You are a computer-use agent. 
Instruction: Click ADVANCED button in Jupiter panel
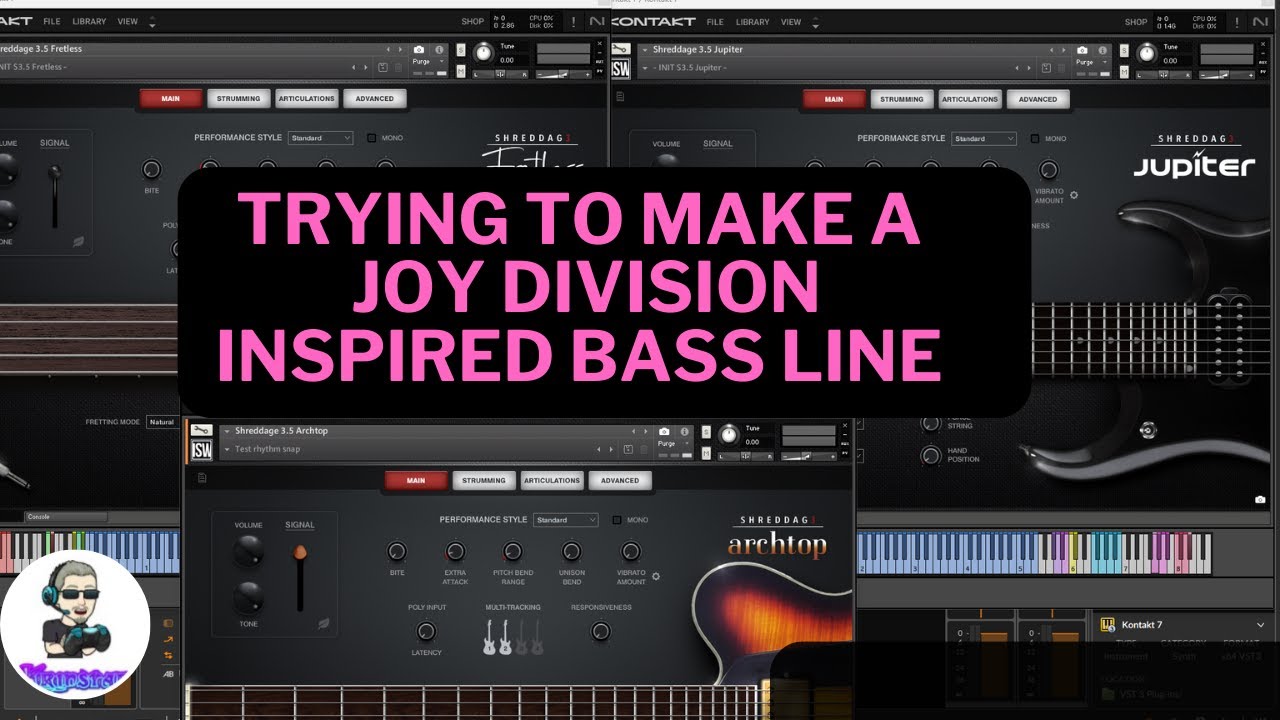pos(1038,99)
